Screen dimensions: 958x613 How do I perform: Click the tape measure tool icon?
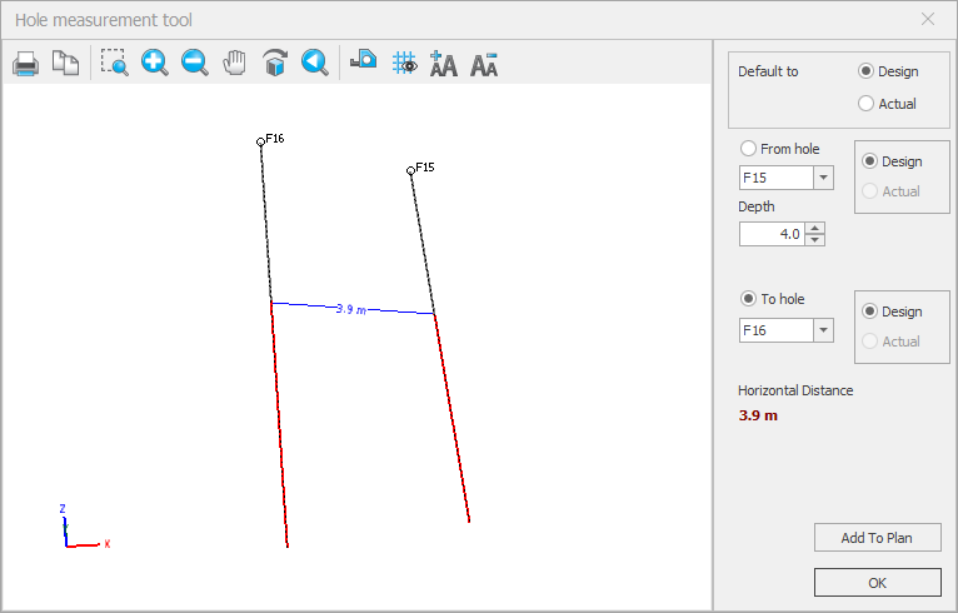pyautogui.click(x=364, y=61)
